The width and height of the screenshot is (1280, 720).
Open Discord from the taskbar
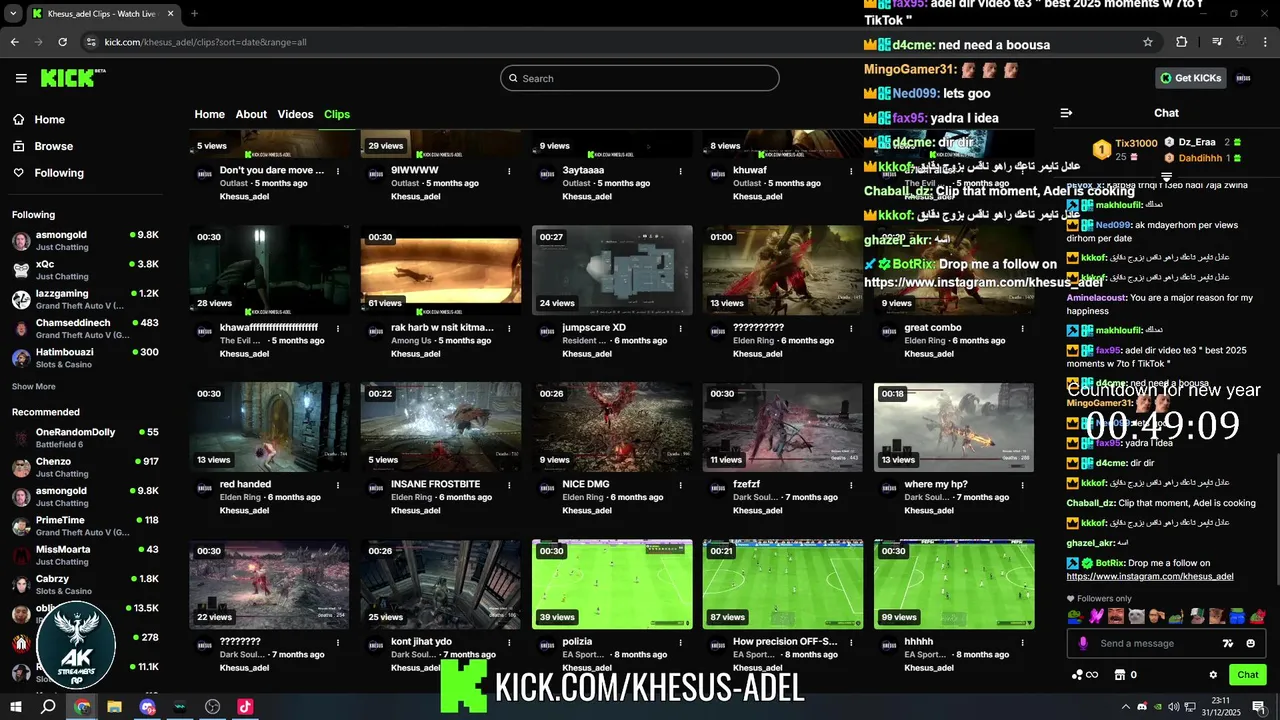click(147, 707)
